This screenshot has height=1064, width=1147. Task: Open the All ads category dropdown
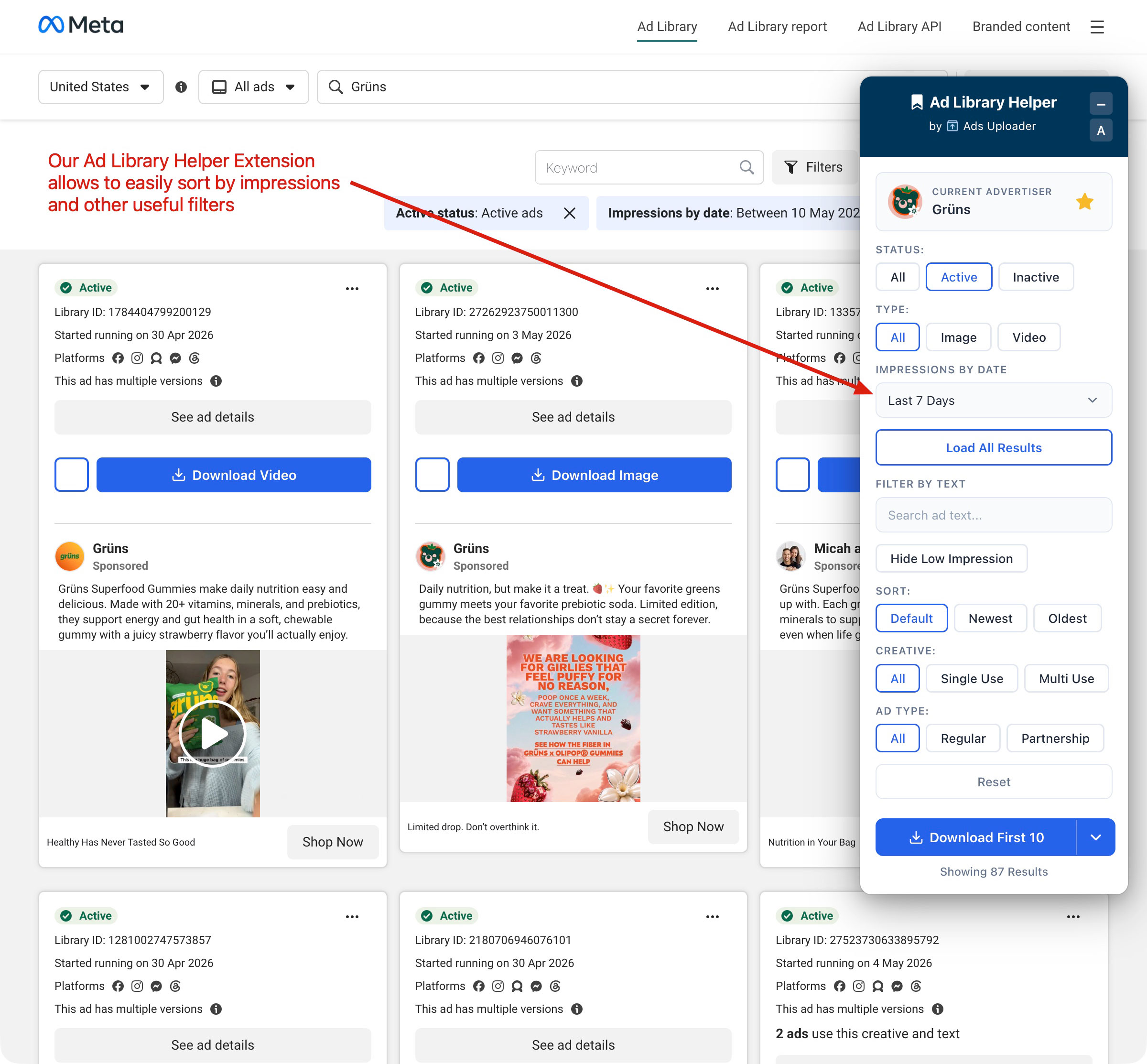point(253,87)
